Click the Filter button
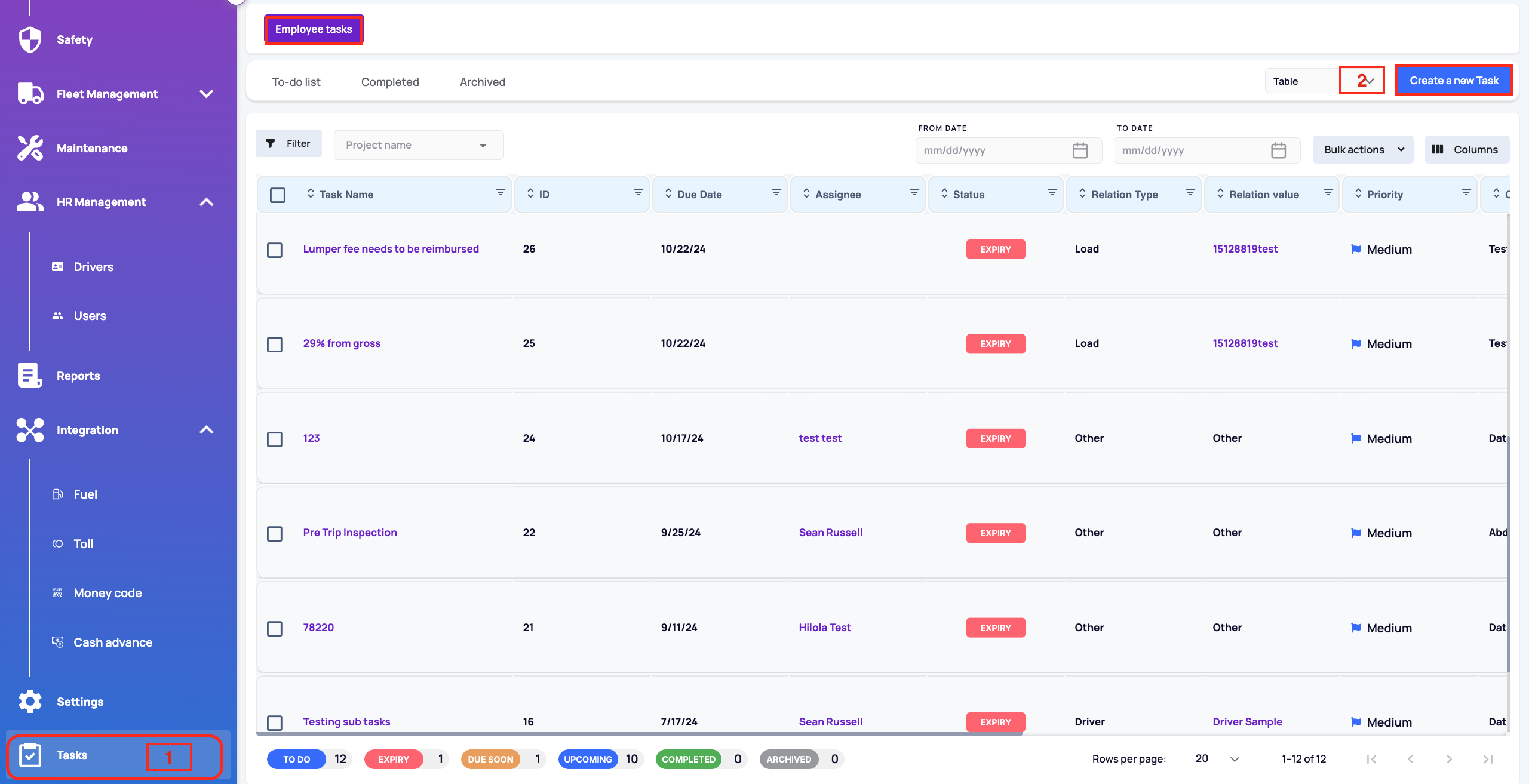The image size is (1529, 784). pyautogui.click(x=288, y=143)
